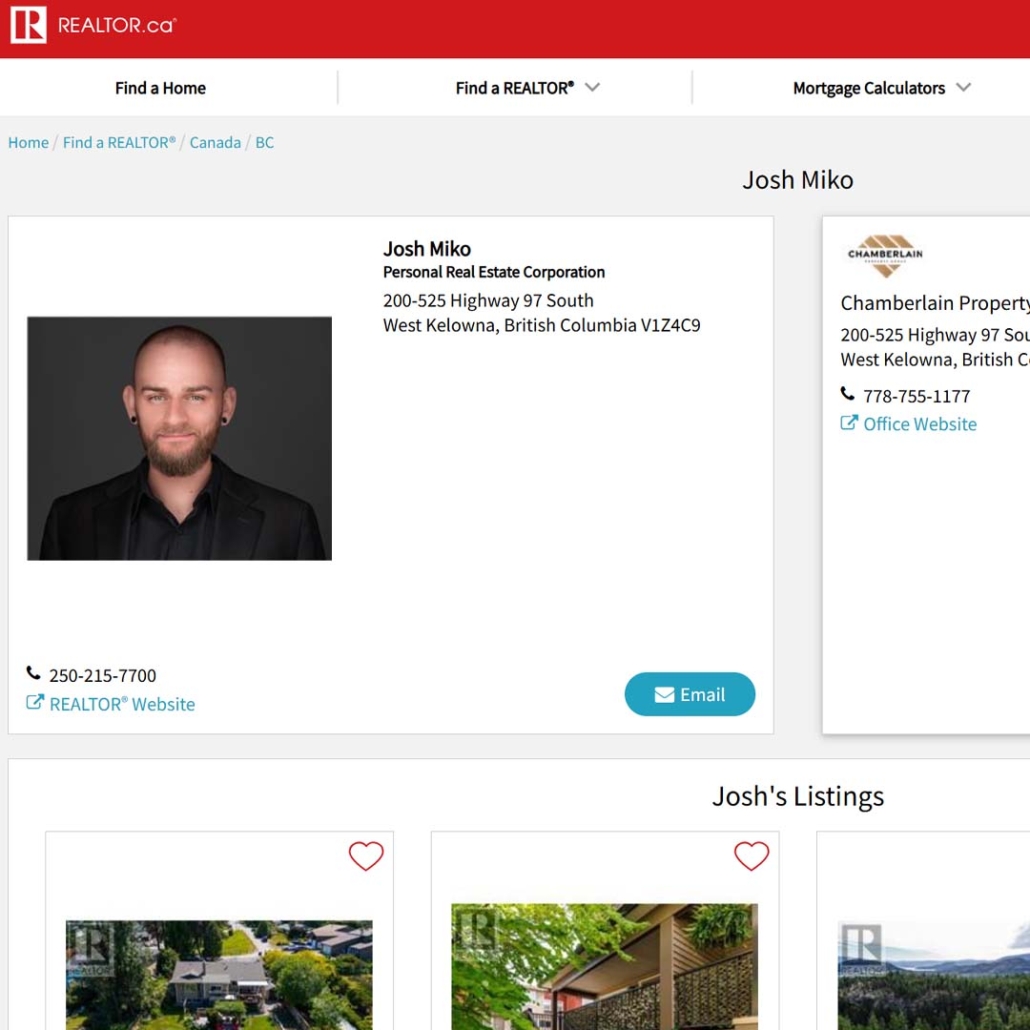The width and height of the screenshot is (1030, 1030).
Task: Open the Find a REALTOR menu item
Action: pyautogui.click(x=515, y=88)
